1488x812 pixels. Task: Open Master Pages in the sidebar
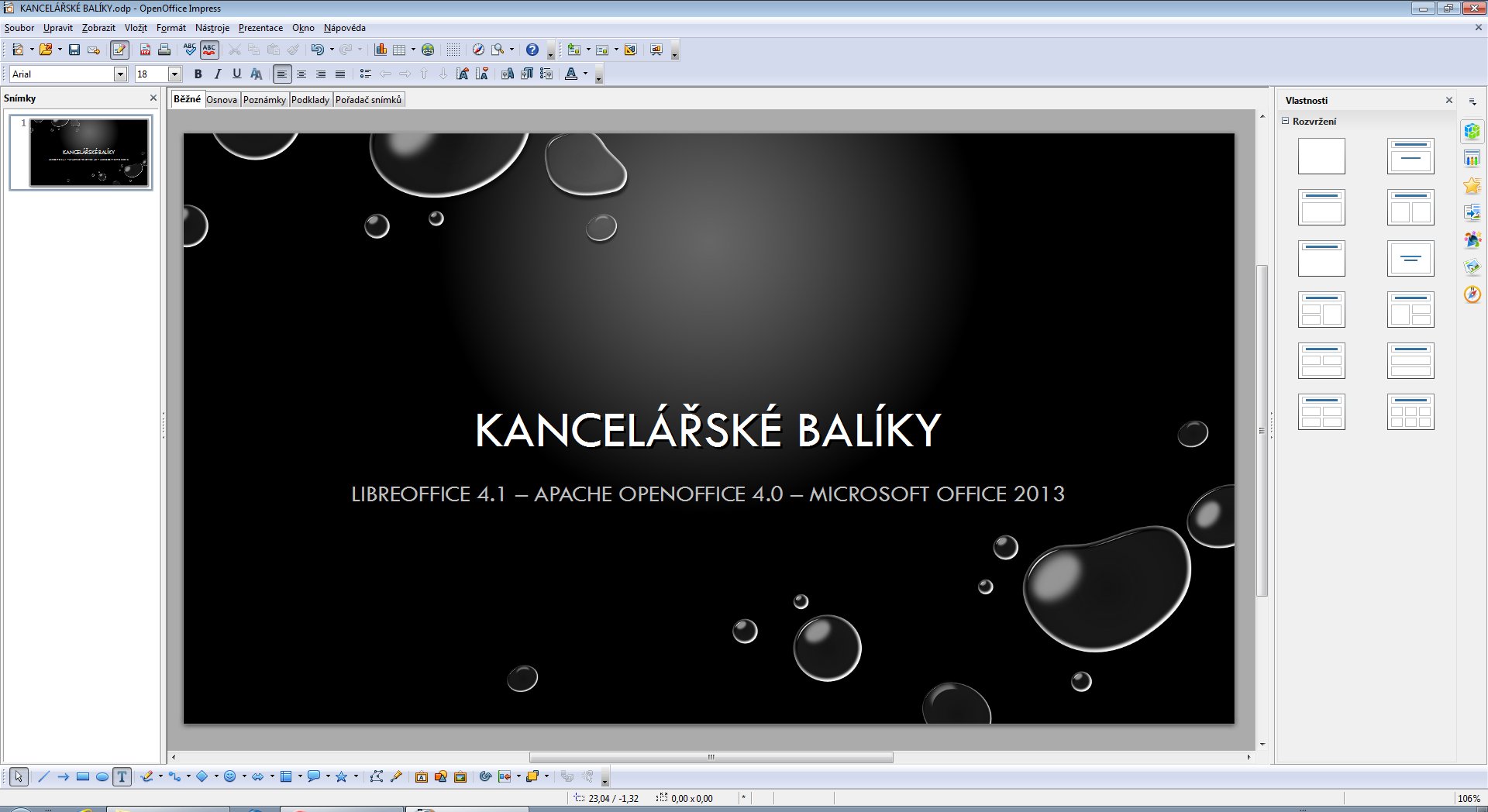tap(1472, 159)
